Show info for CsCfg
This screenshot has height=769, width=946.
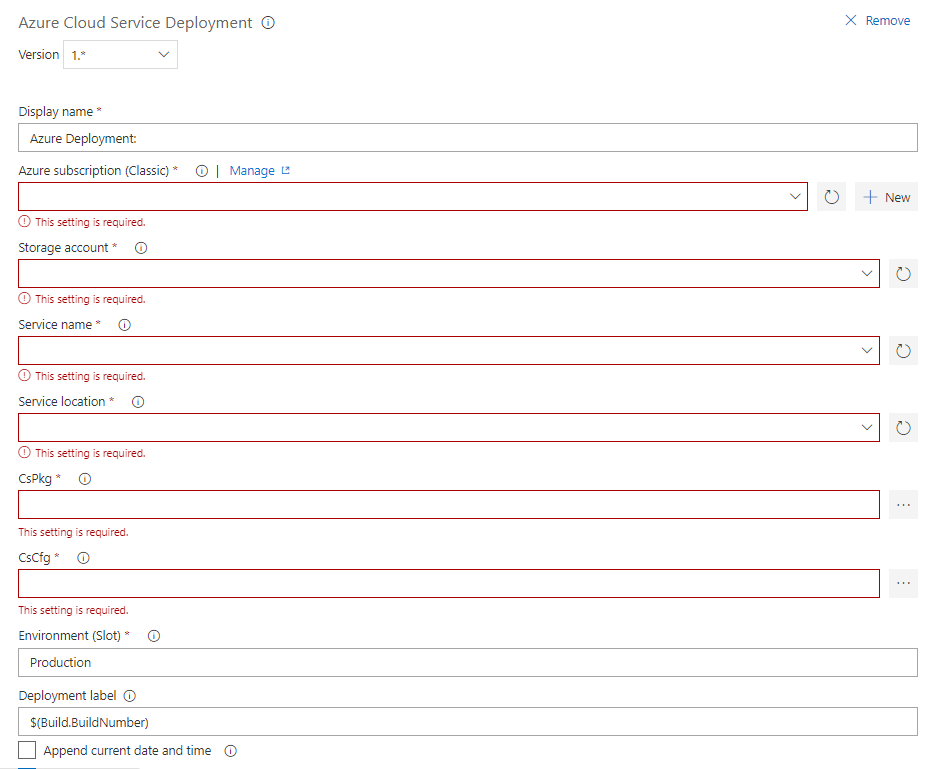tap(83, 558)
